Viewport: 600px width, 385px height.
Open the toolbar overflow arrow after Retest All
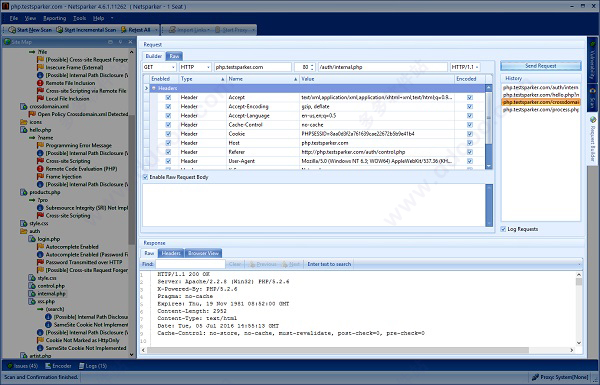pyautogui.click(x=156, y=29)
